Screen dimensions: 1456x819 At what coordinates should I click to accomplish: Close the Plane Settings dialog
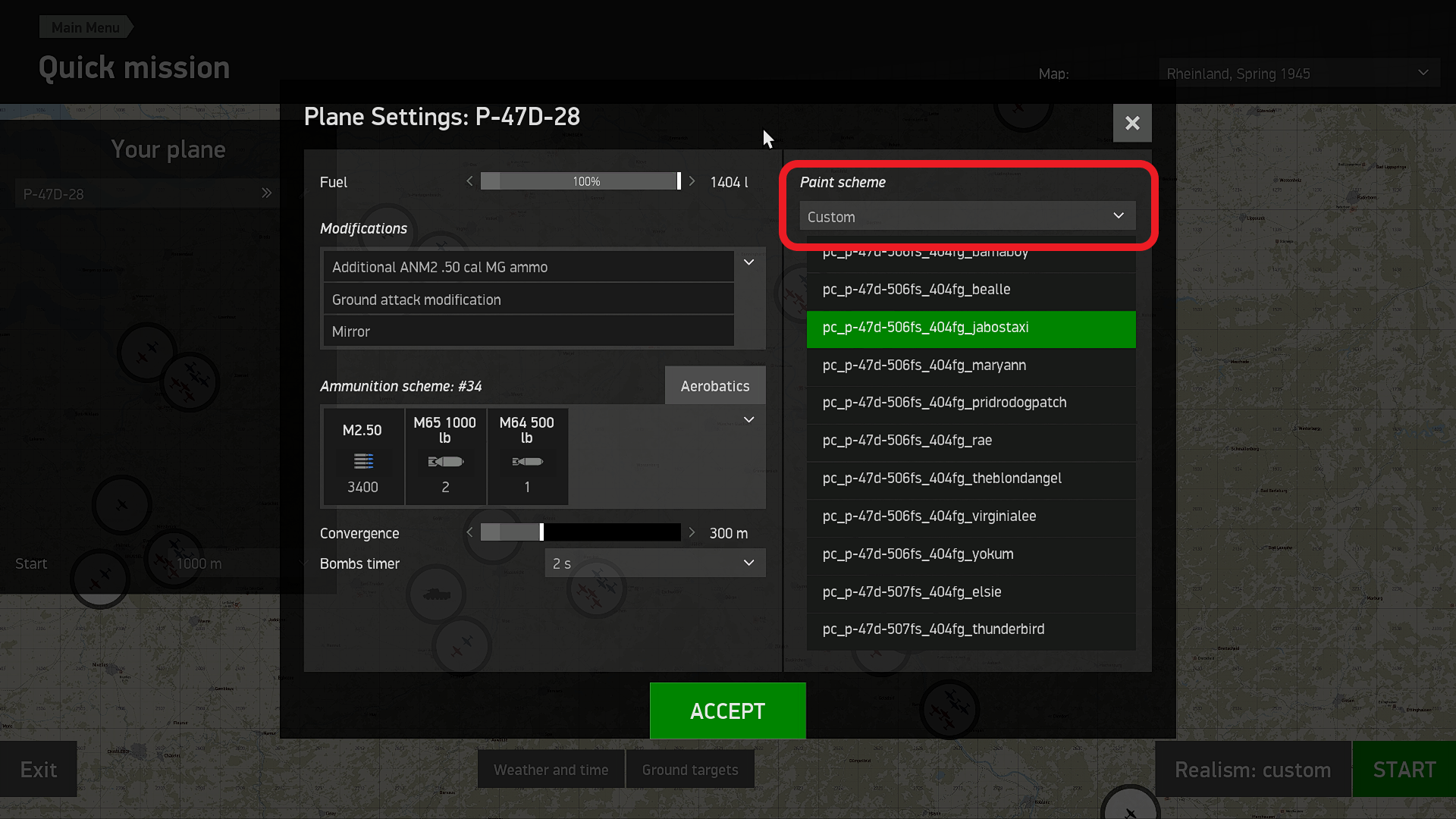(x=1131, y=123)
